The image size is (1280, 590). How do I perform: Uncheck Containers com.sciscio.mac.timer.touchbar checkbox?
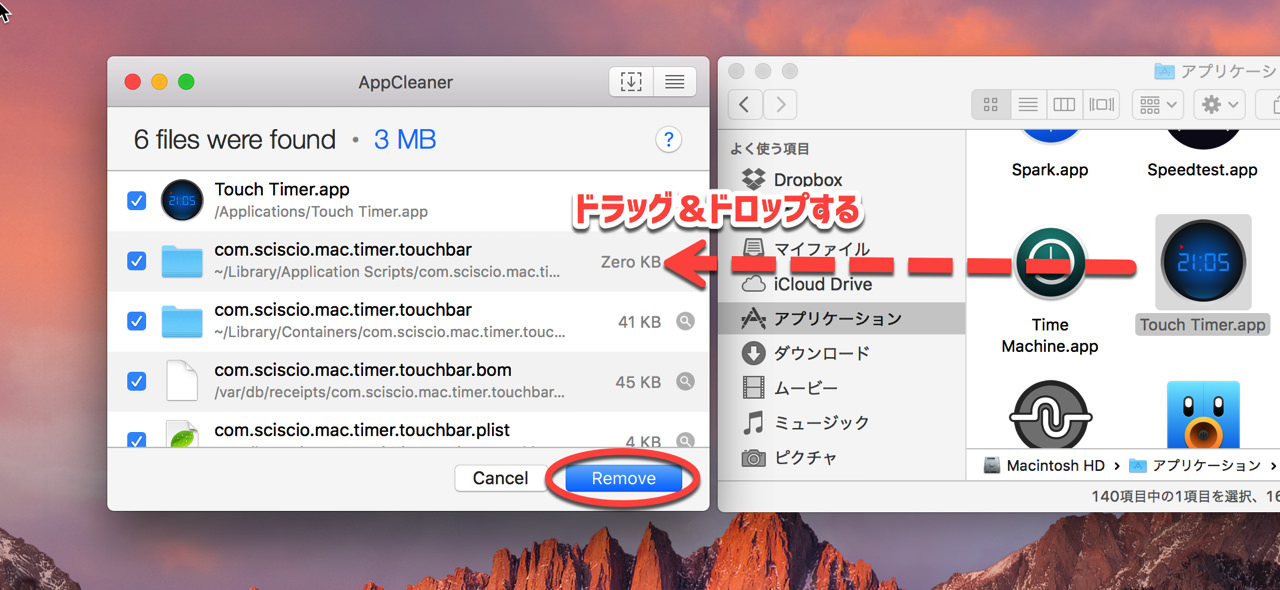pos(137,321)
